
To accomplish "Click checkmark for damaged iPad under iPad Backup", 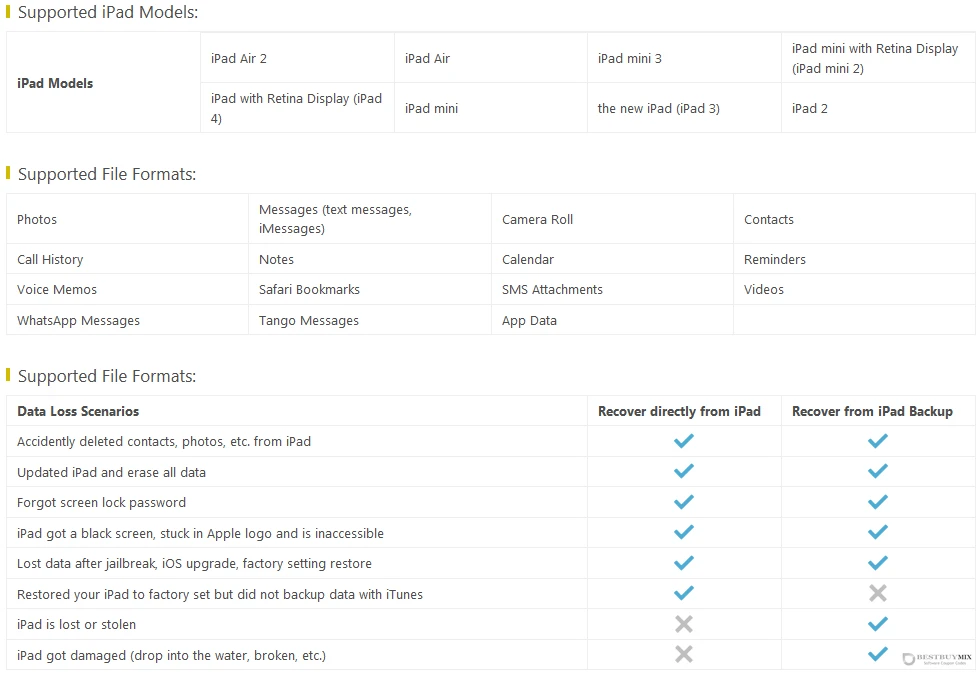I will (877, 654).
